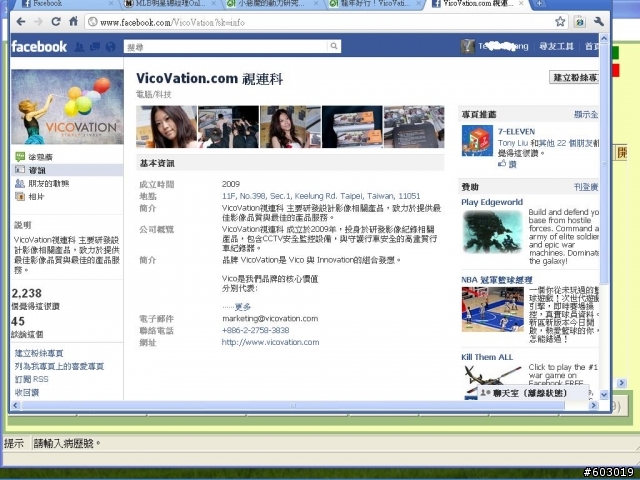Open the new tab plus button
Screen dimensions: 640x480
click(539, 4)
